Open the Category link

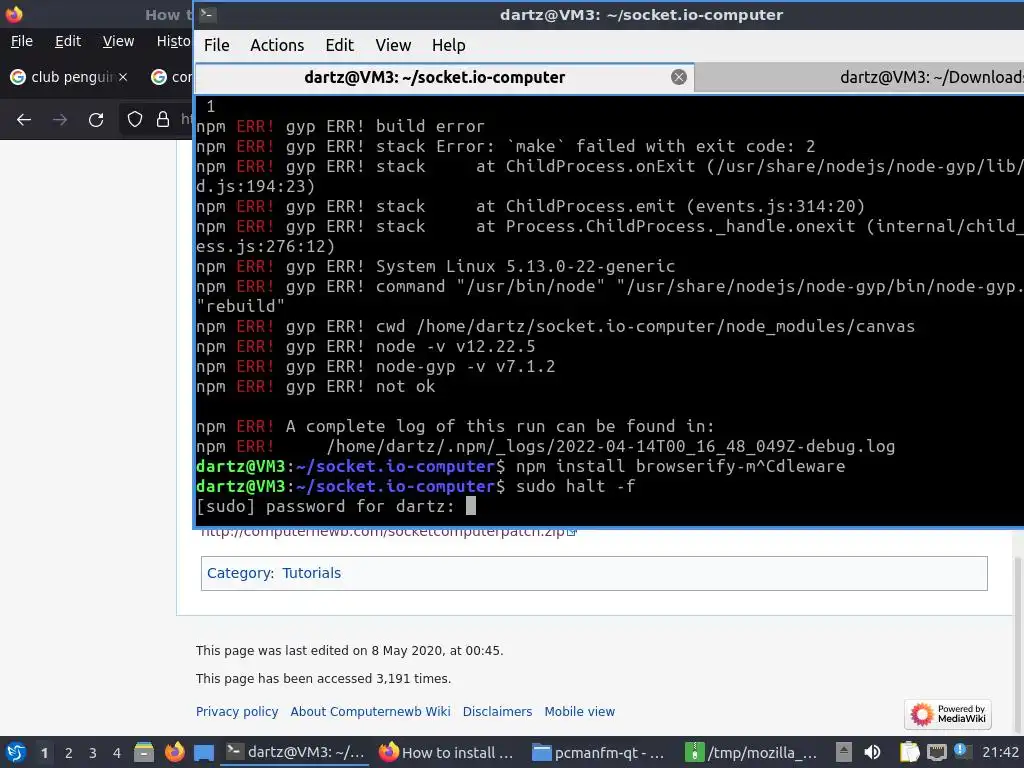(240, 573)
